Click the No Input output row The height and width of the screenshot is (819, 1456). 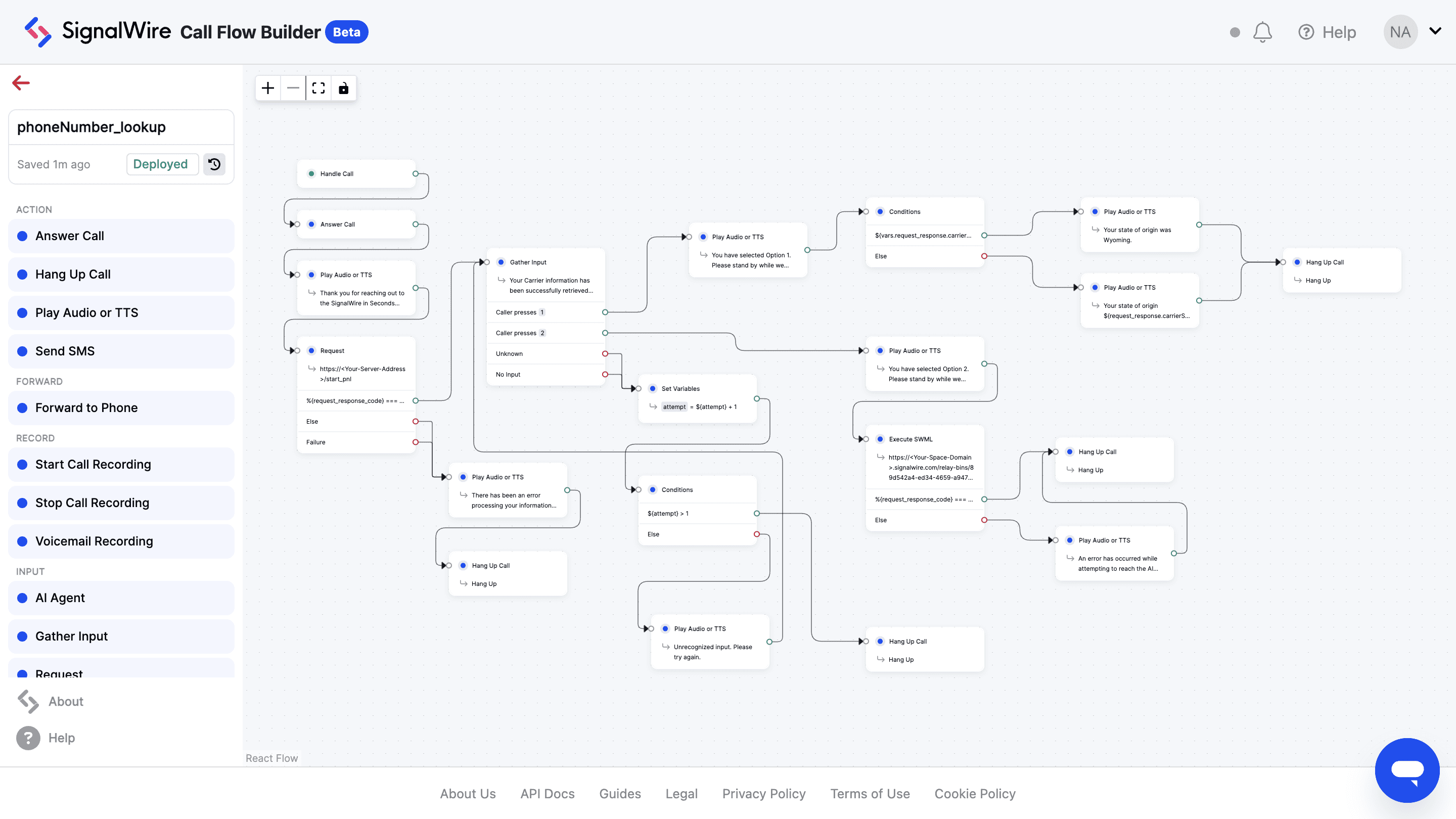point(546,375)
